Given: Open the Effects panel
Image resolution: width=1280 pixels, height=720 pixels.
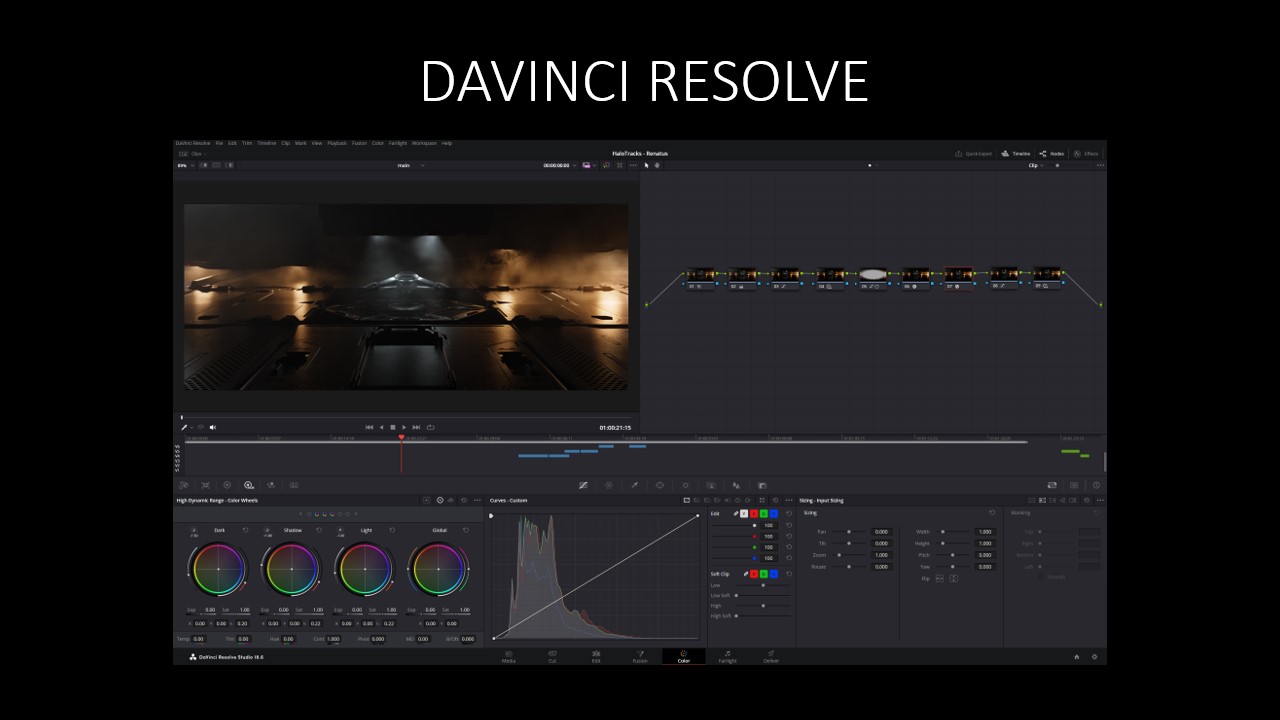Looking at the screenshot, I should (1085, 154).
